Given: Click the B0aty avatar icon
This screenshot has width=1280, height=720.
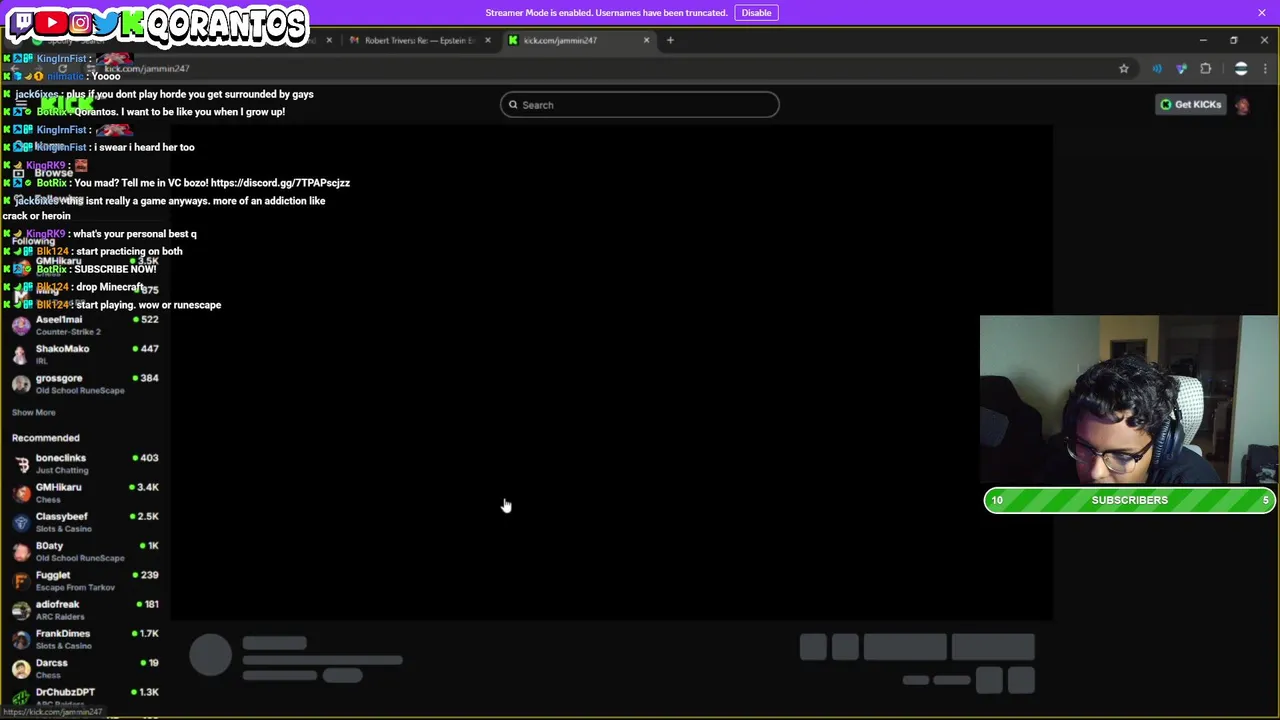Looking at the screenshot, I should click(x=21, y=551).
